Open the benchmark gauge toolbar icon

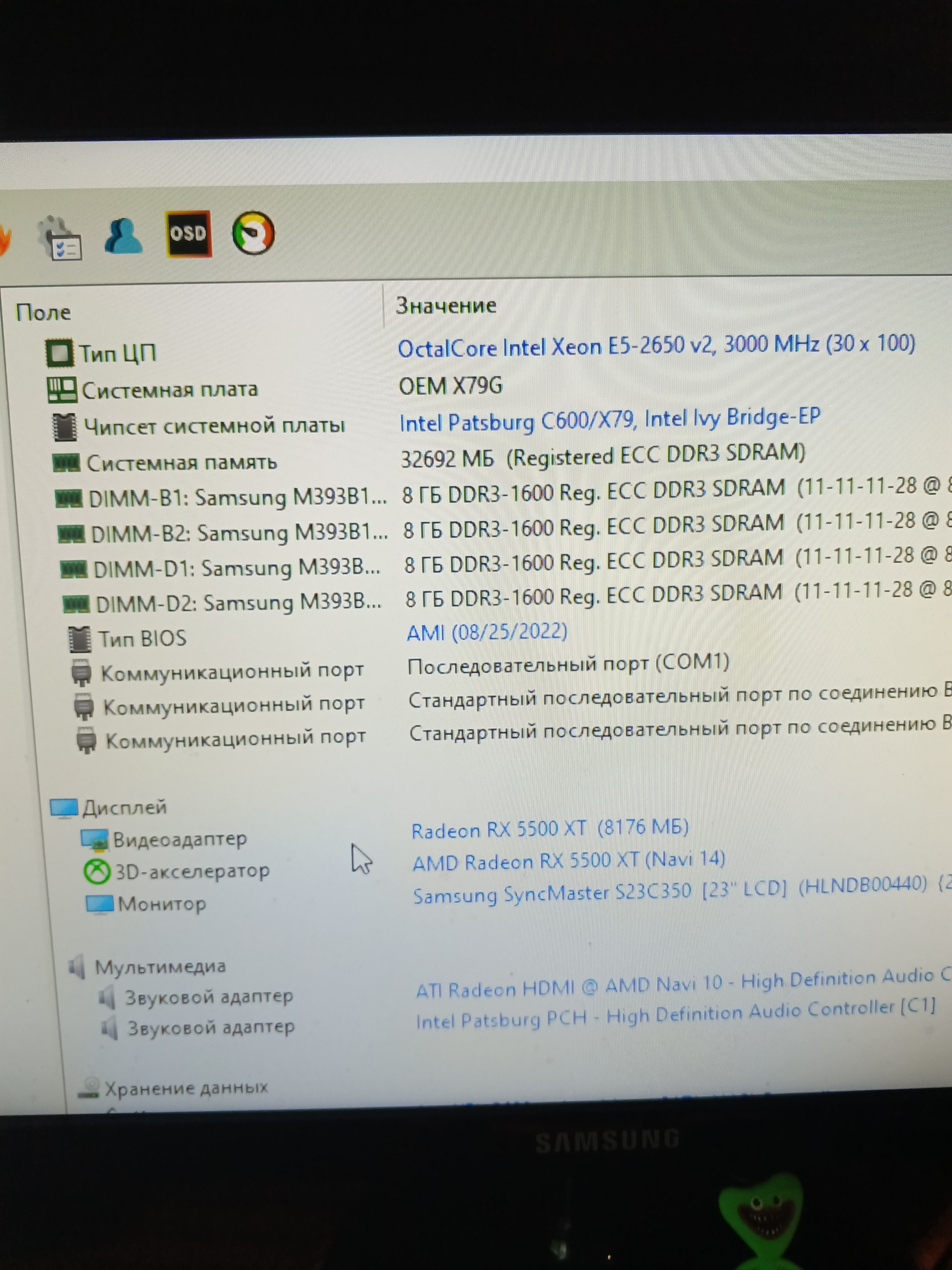[253, 233]
